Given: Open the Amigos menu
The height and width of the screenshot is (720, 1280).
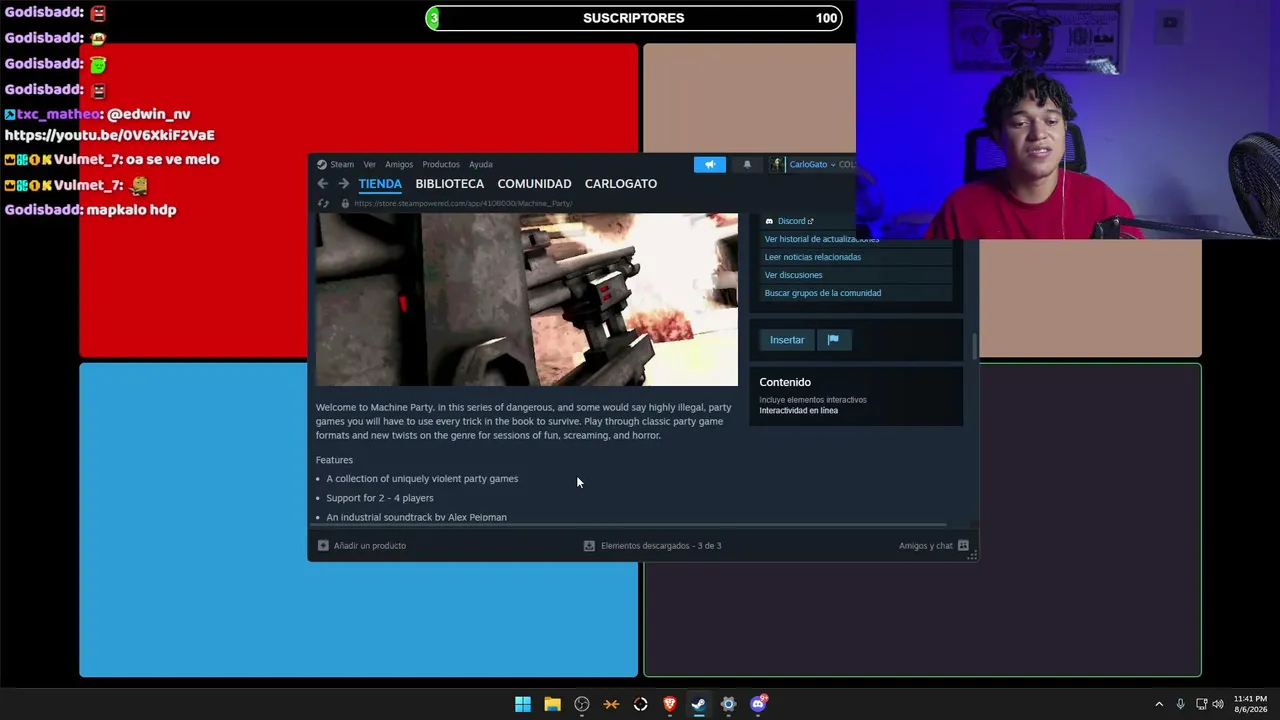Looking at the screenshot, I should pos(399,165).
